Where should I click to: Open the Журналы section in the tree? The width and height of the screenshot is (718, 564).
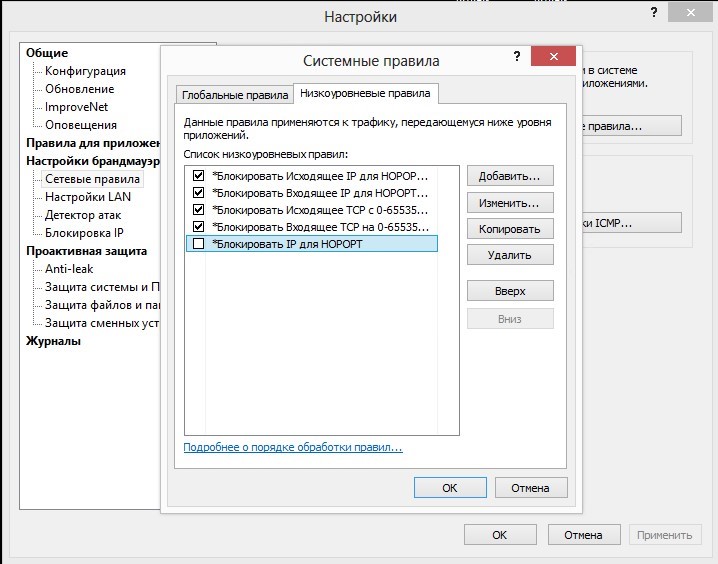pos(54,341)
